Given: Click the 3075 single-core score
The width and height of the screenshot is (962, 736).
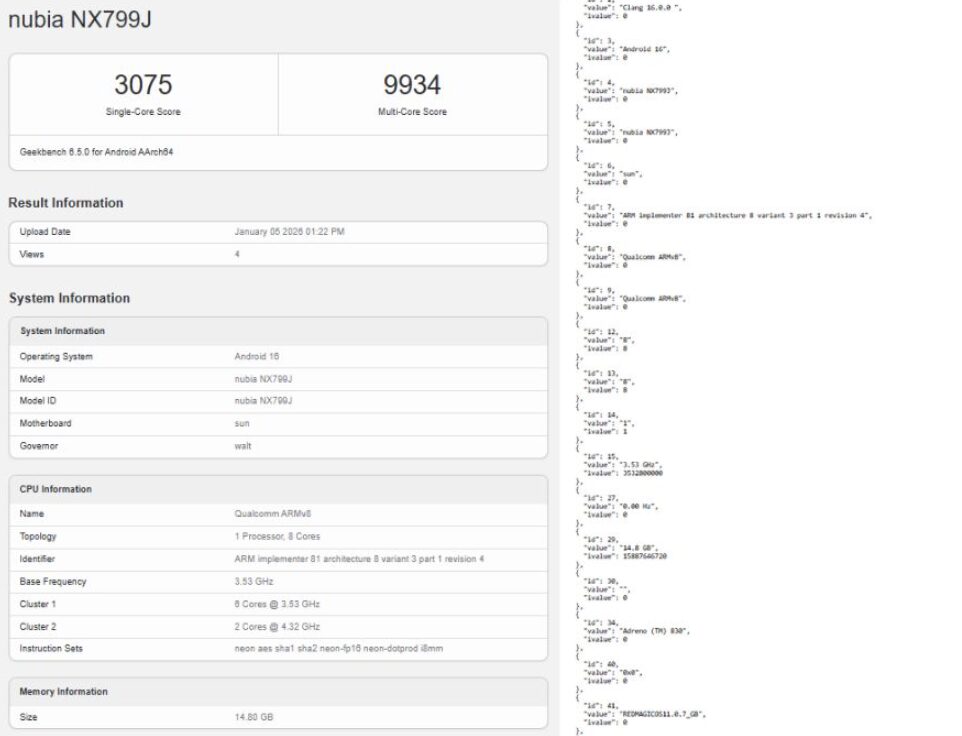Looking at the screenshot, I should 143,85.
